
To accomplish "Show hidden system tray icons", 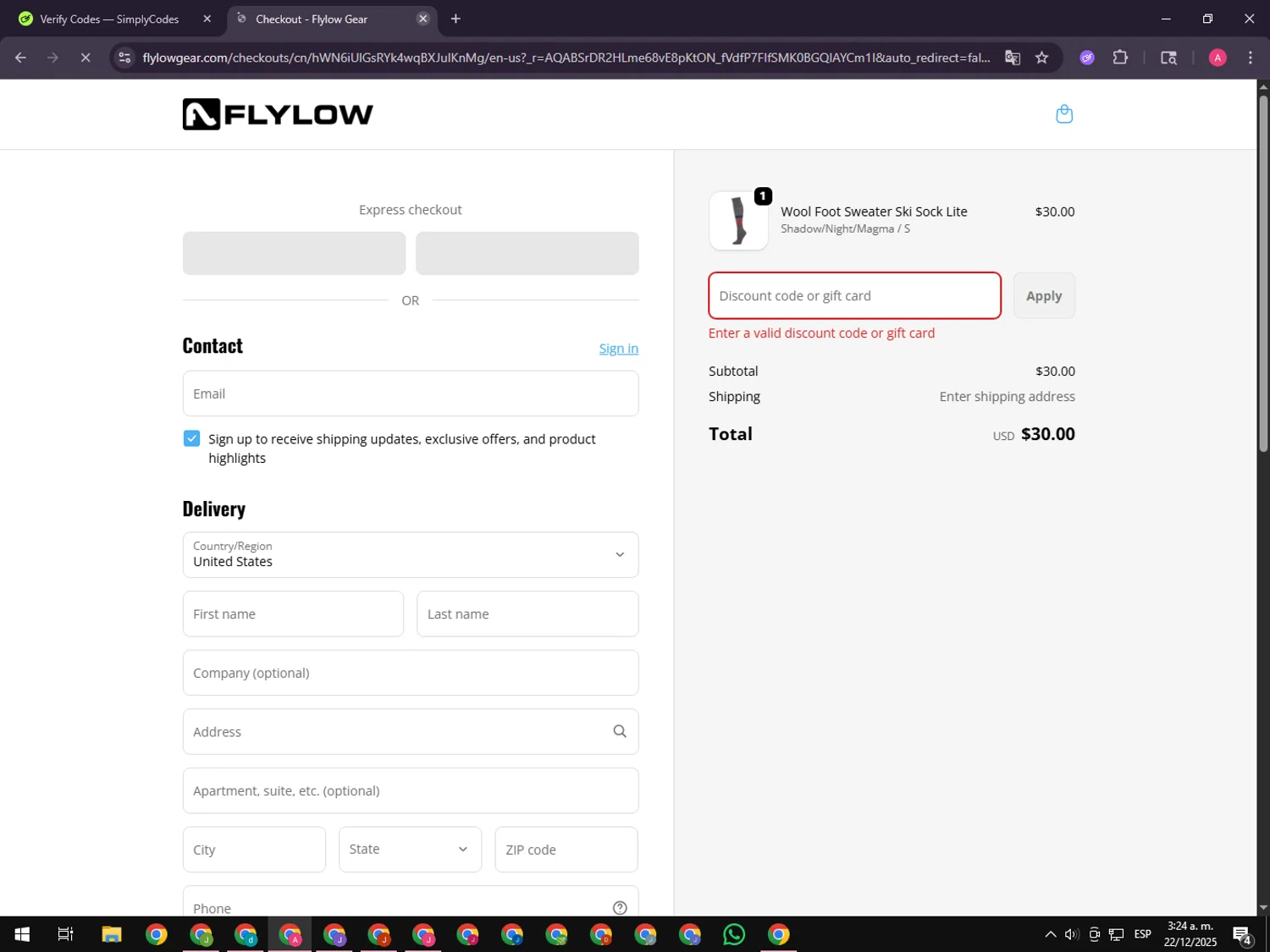I will pyautogui.click(x=1051, y=934).
